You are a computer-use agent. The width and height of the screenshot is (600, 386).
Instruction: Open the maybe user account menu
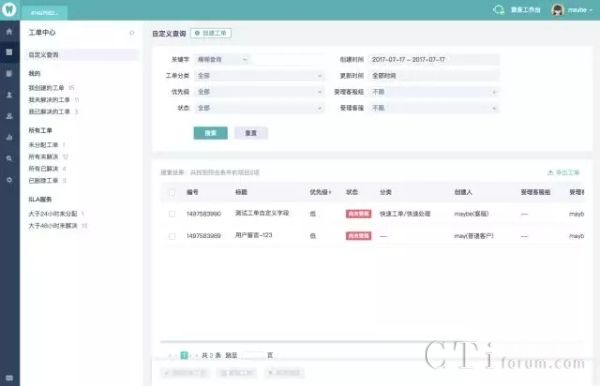coord(572,10)
